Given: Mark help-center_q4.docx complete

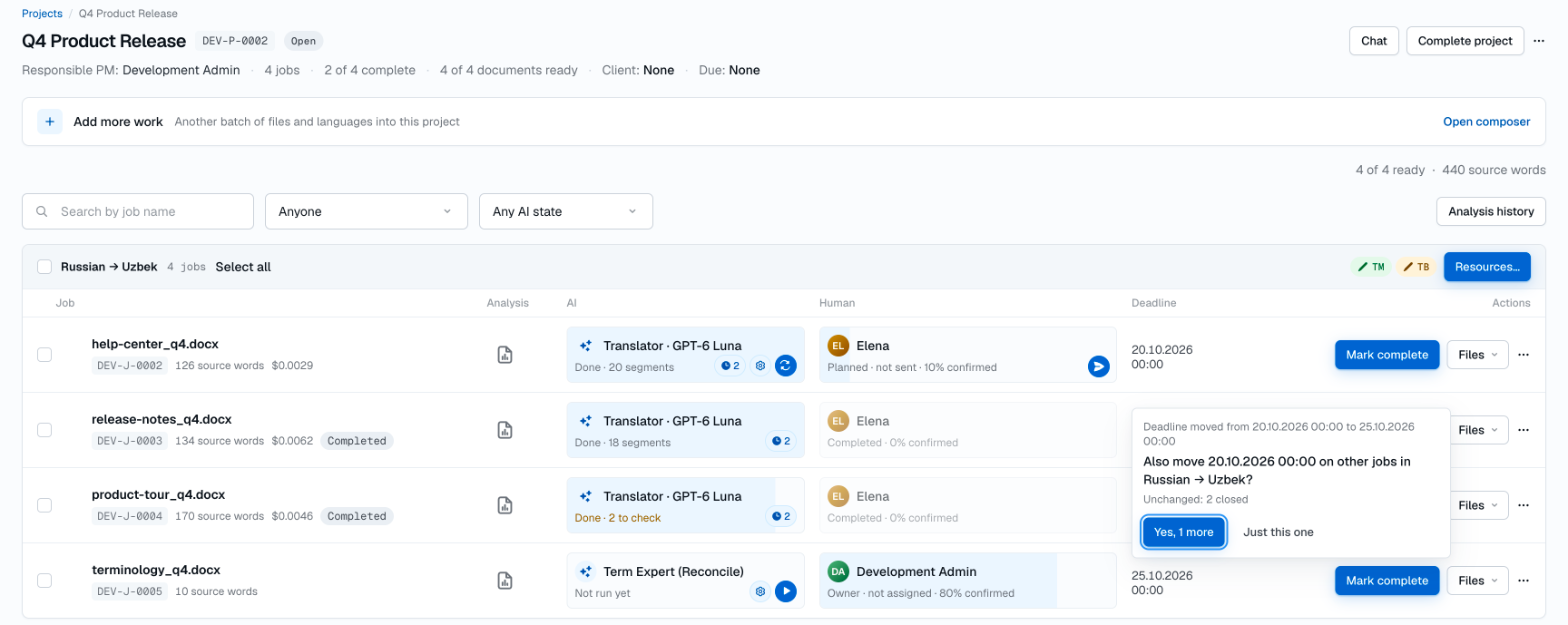Looking at the screenshot, I should pyautogui.click(x=1387, y=354).
